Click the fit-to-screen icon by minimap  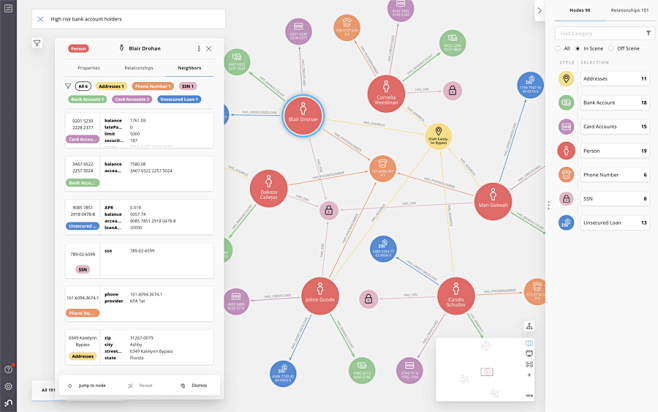(529, 364)
